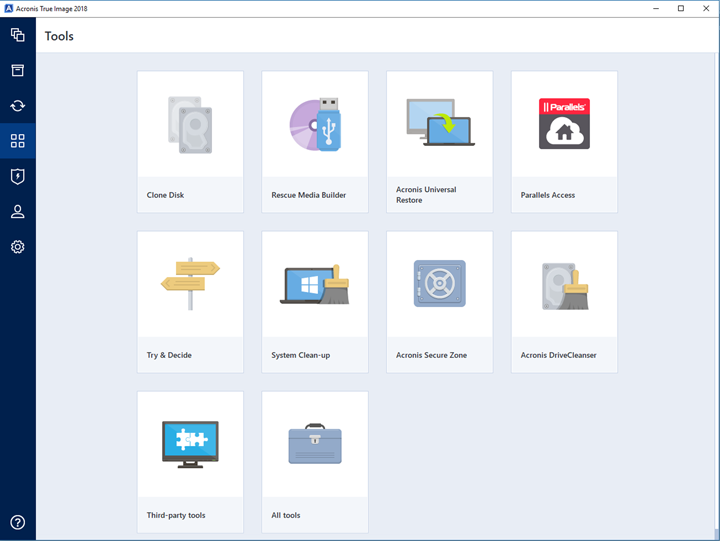Screen dimensions: 720x541
Task: Open Rescue Media Builder tile
Action: click(x=315, y=141)
